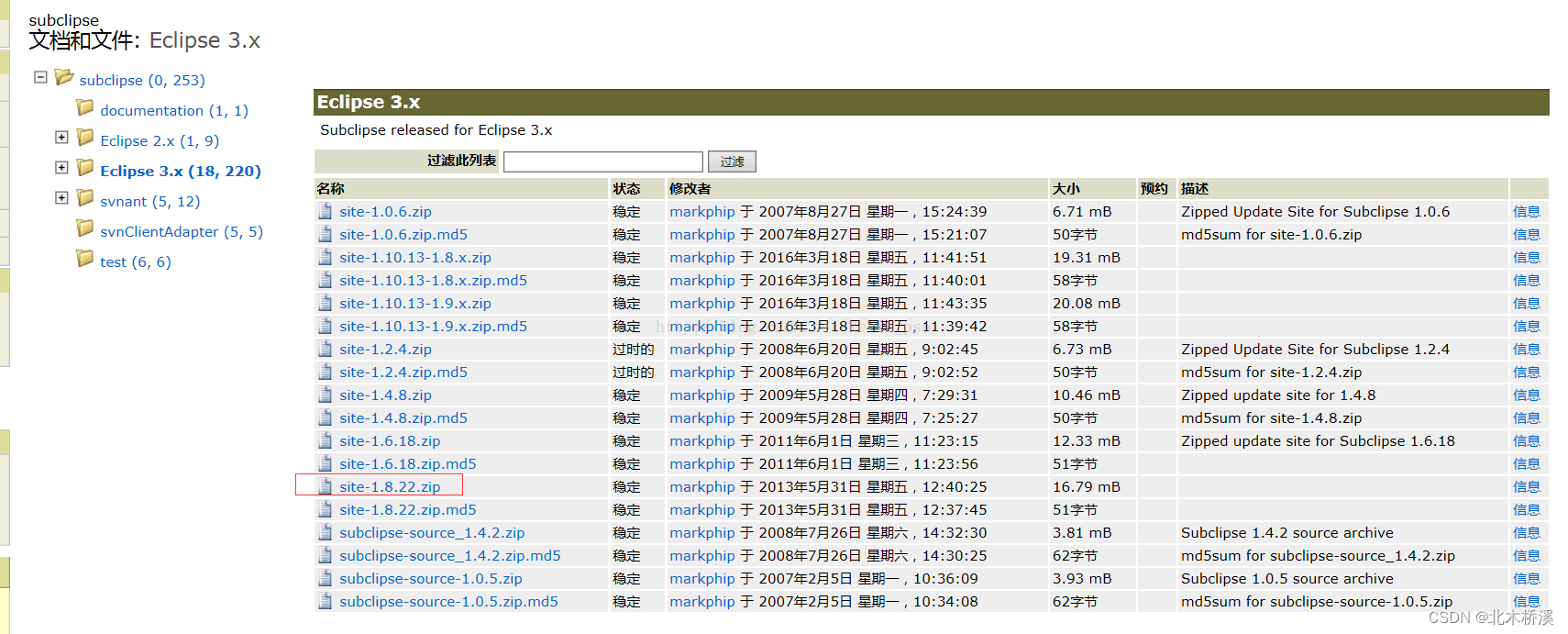Open 信息 link for site-1.0.6.zip
The width and height of the screenshot is (1568, 634).
(x=1527, y=212)
